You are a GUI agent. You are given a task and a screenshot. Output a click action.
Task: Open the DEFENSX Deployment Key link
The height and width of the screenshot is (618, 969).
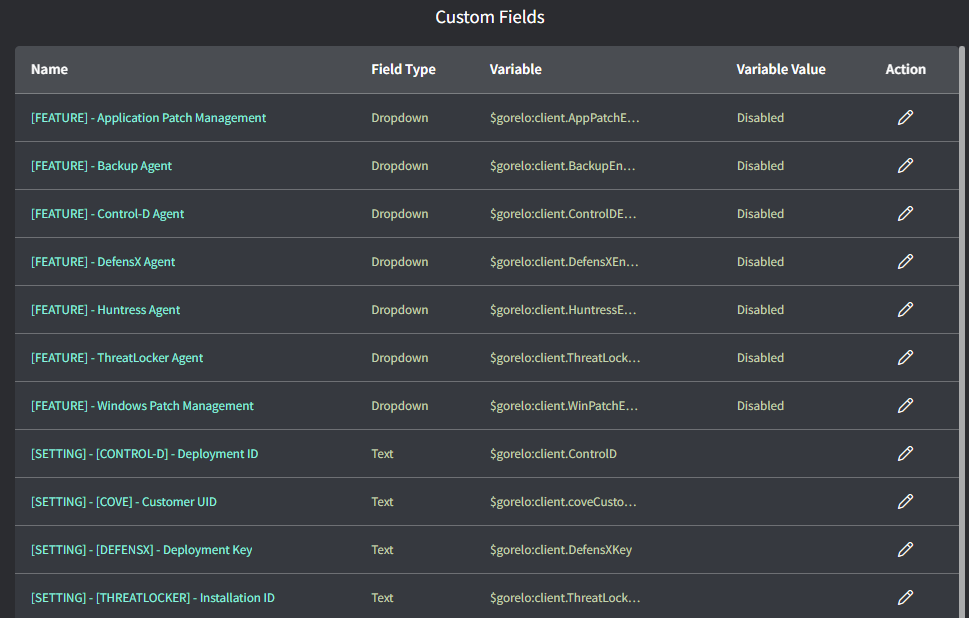(142, 550)
